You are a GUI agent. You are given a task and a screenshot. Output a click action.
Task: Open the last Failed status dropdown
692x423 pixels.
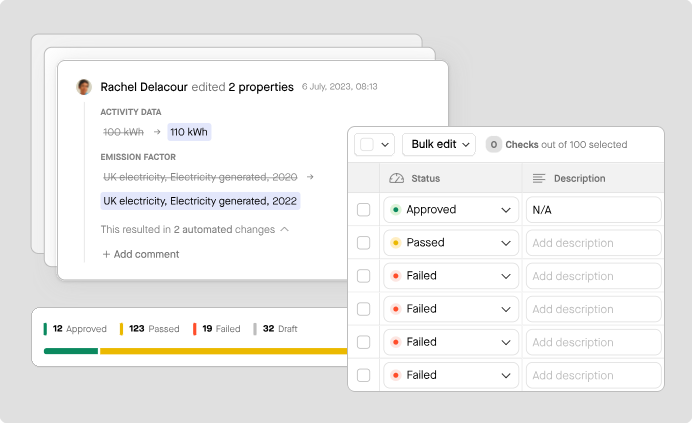(x=451, y=375)
